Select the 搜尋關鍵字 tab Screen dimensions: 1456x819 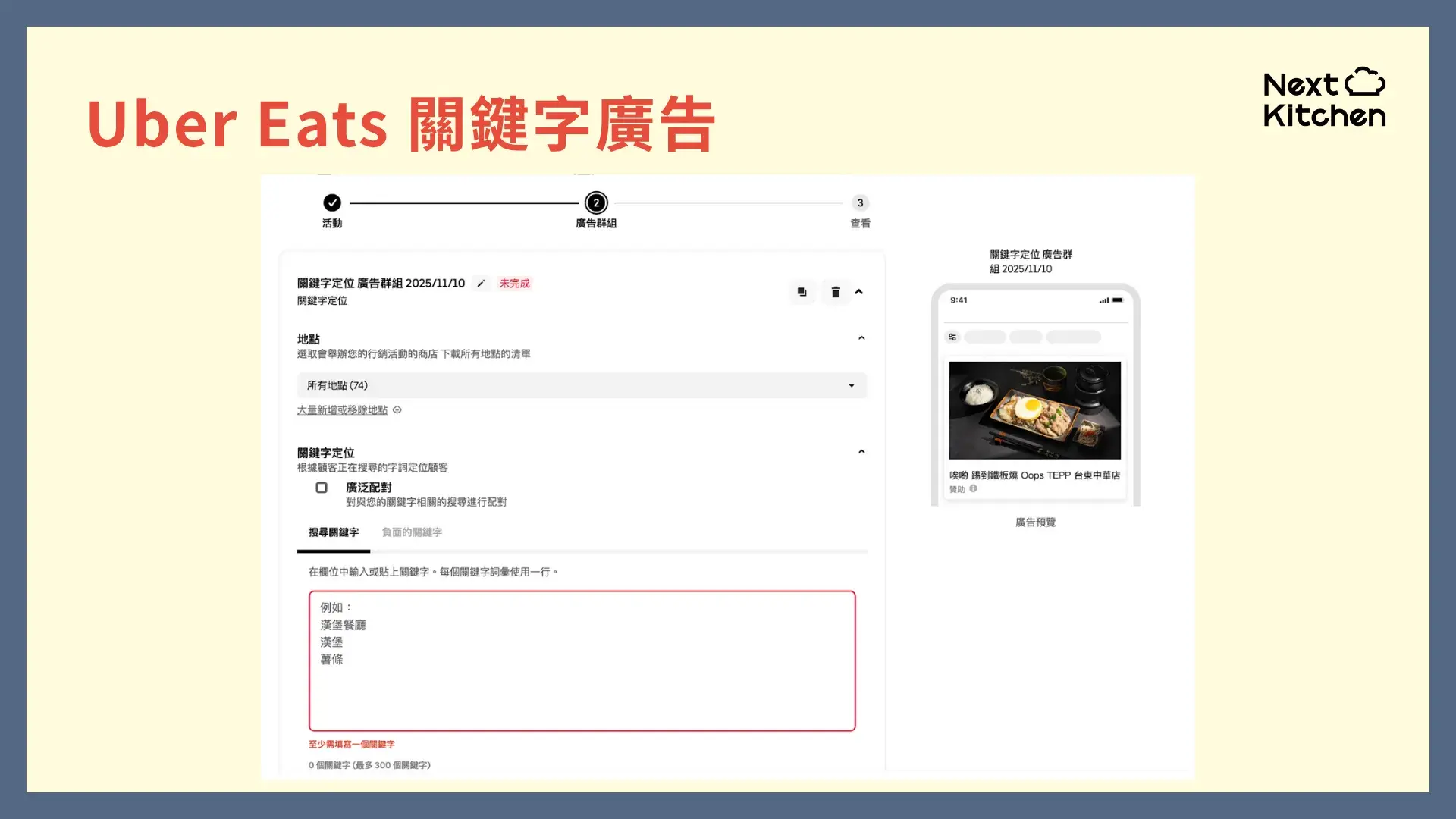point(333,532)
